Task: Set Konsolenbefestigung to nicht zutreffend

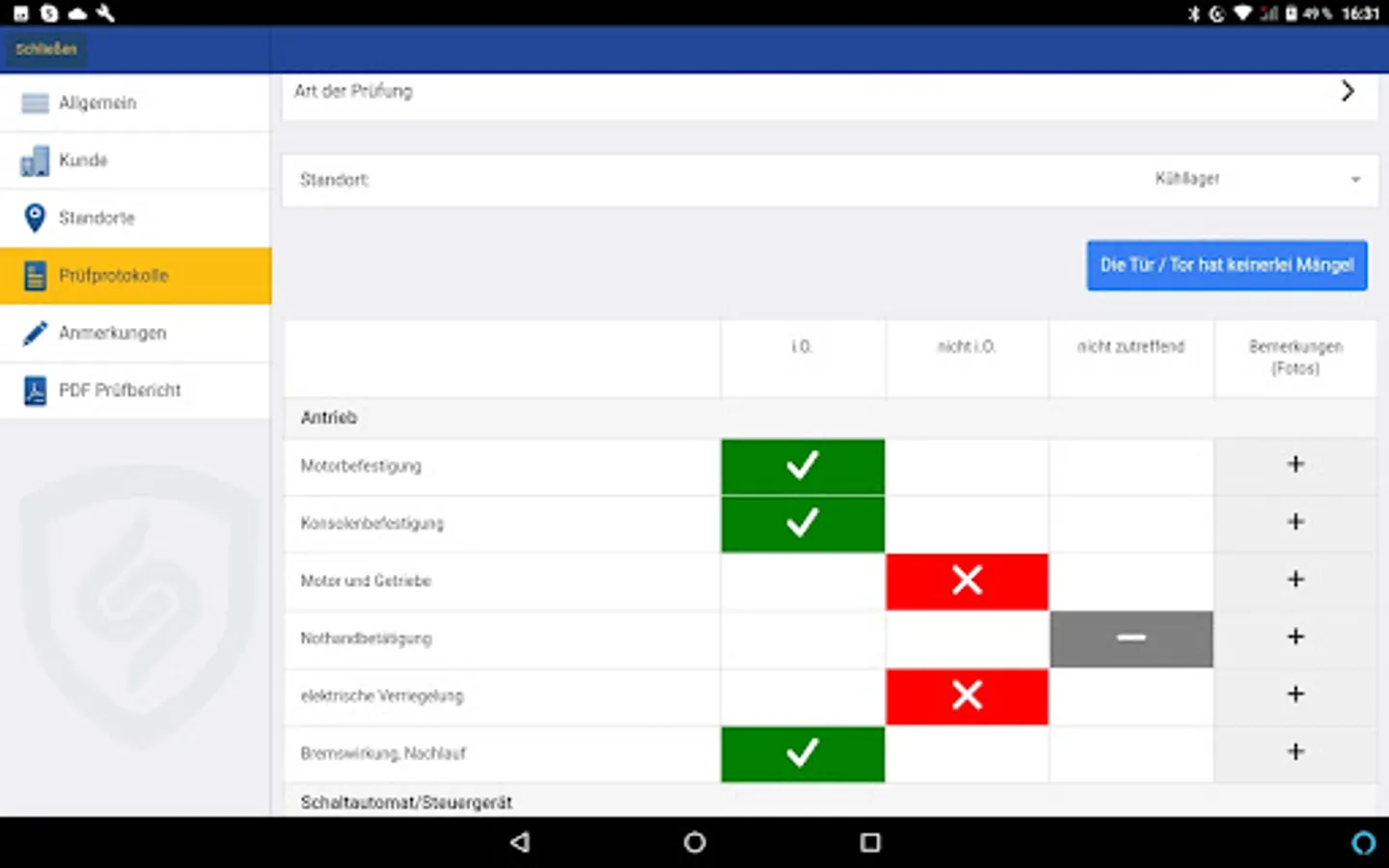Action: coord(1130,524)
